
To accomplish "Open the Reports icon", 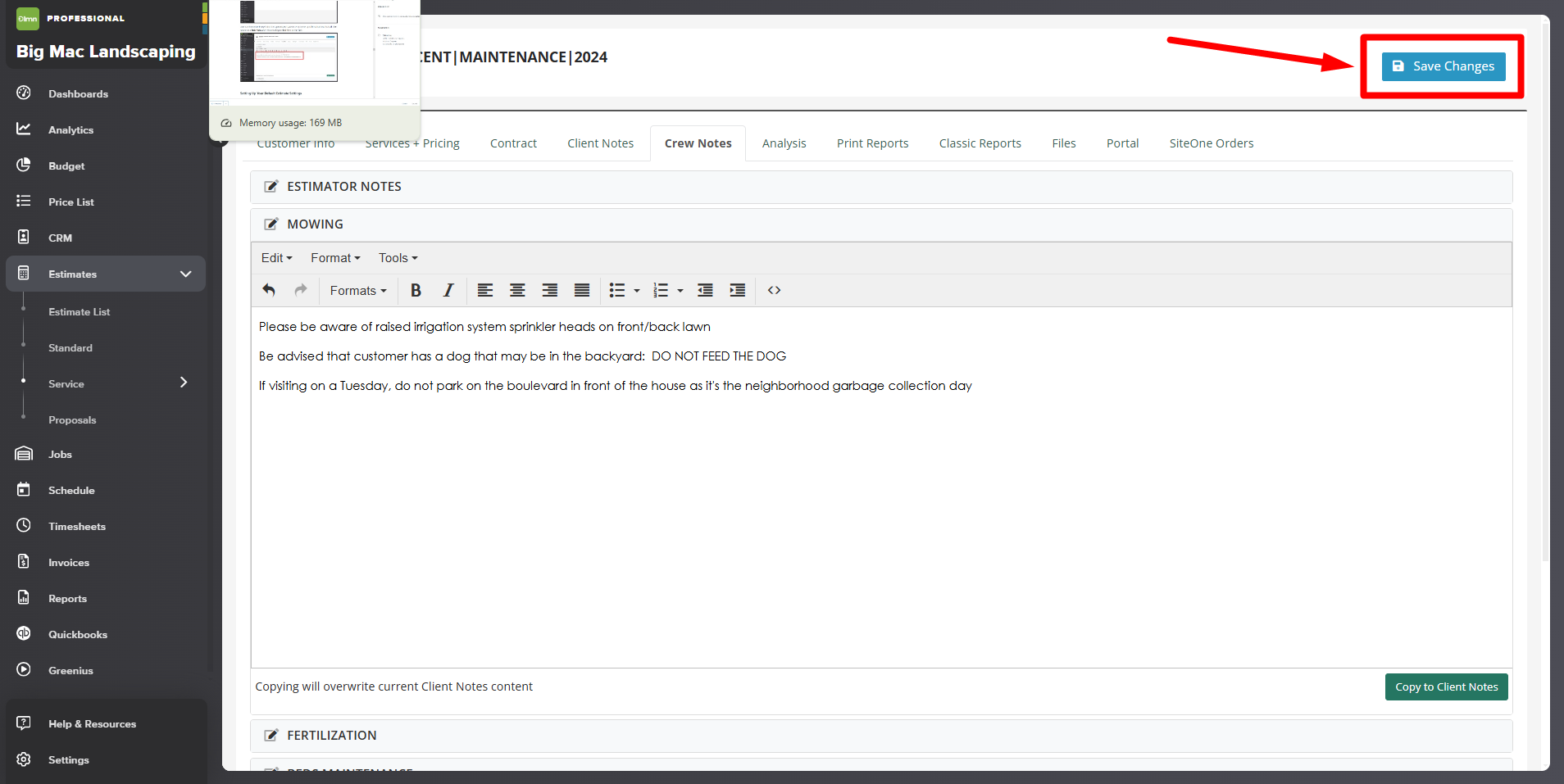I will click(24, 597).
